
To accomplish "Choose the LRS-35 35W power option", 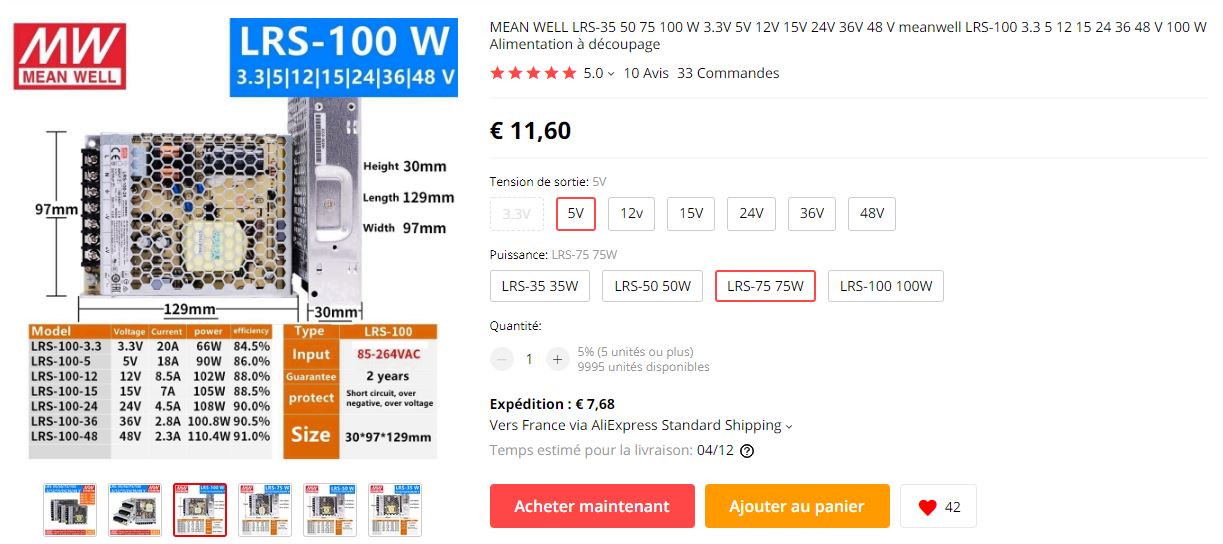I will (x=540, y=286).
